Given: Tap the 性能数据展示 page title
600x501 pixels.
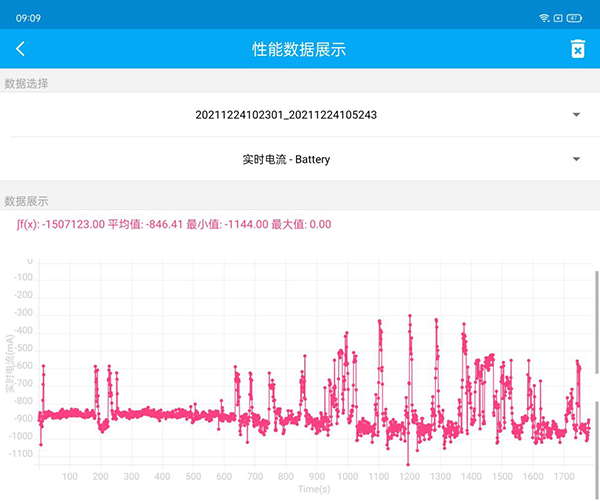Looking at the screenshot, I should pos(299,49).
